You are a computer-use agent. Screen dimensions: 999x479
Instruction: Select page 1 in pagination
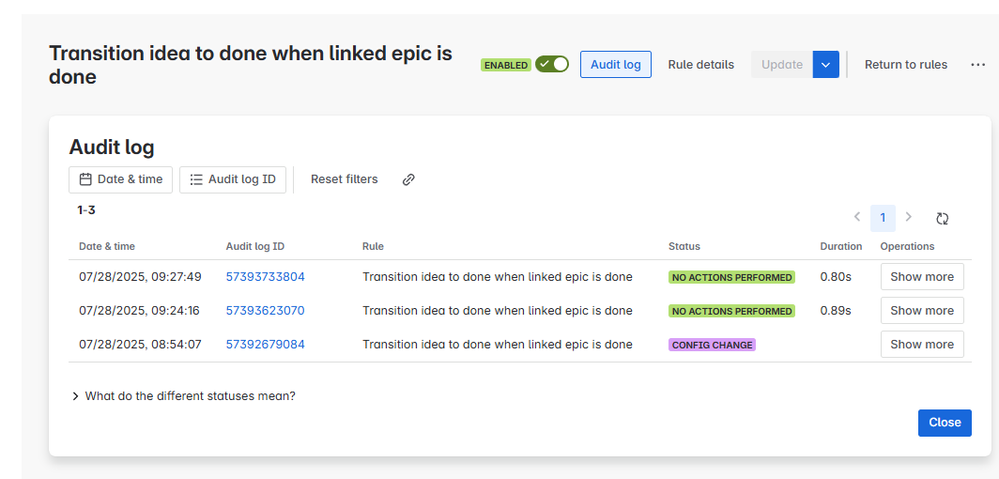tap(882, 218)
